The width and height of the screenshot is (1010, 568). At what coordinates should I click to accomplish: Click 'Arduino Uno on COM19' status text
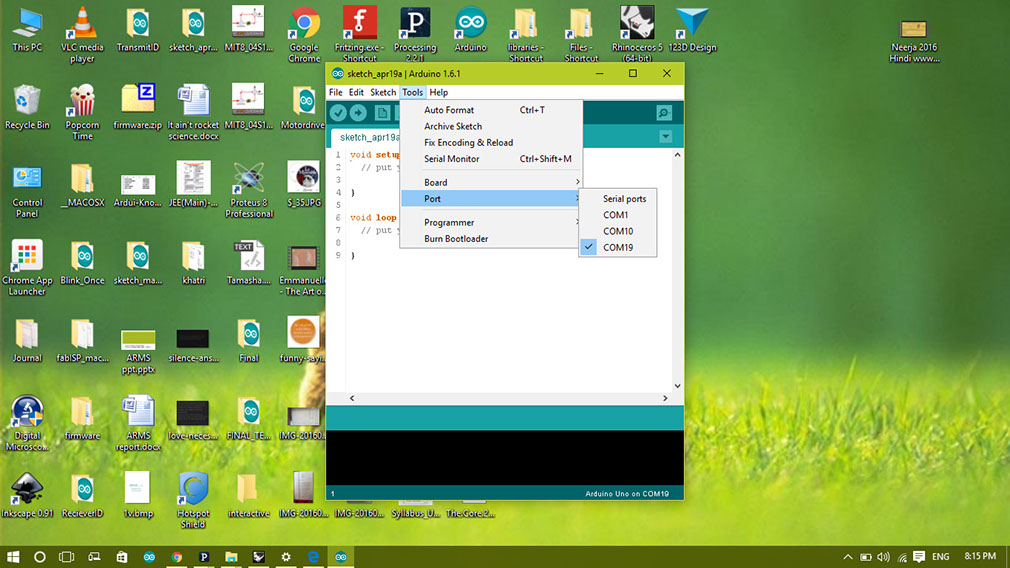coord(627,494)
